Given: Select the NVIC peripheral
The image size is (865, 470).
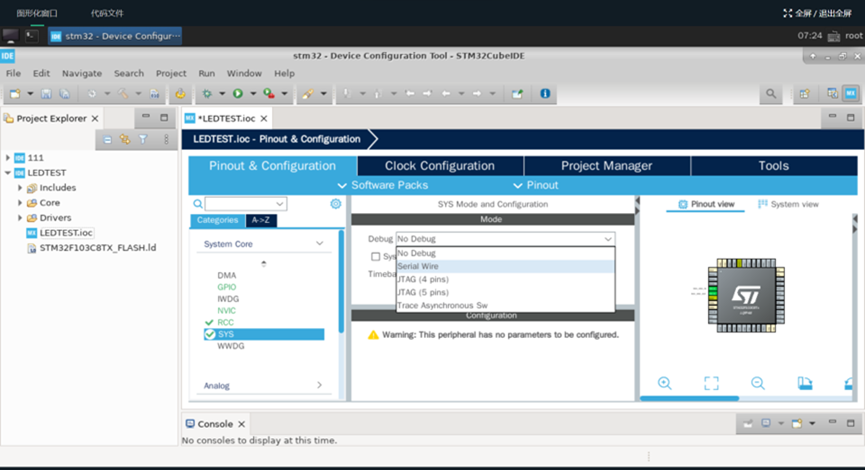Looking at the screenshot, I should (x=226, y=311).
